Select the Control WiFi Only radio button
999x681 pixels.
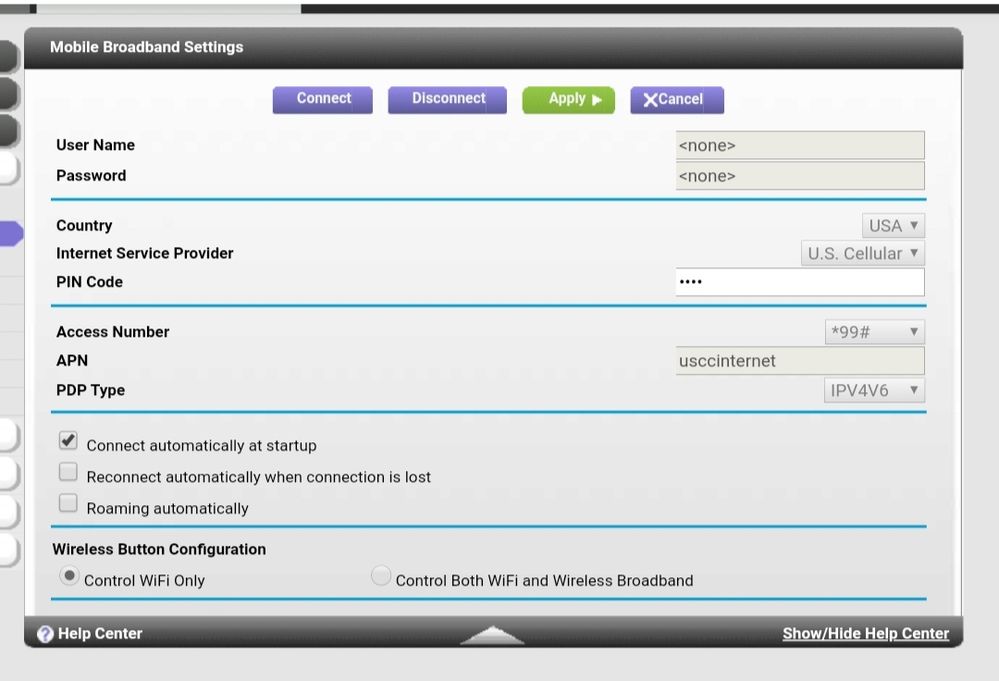point(70,577)
